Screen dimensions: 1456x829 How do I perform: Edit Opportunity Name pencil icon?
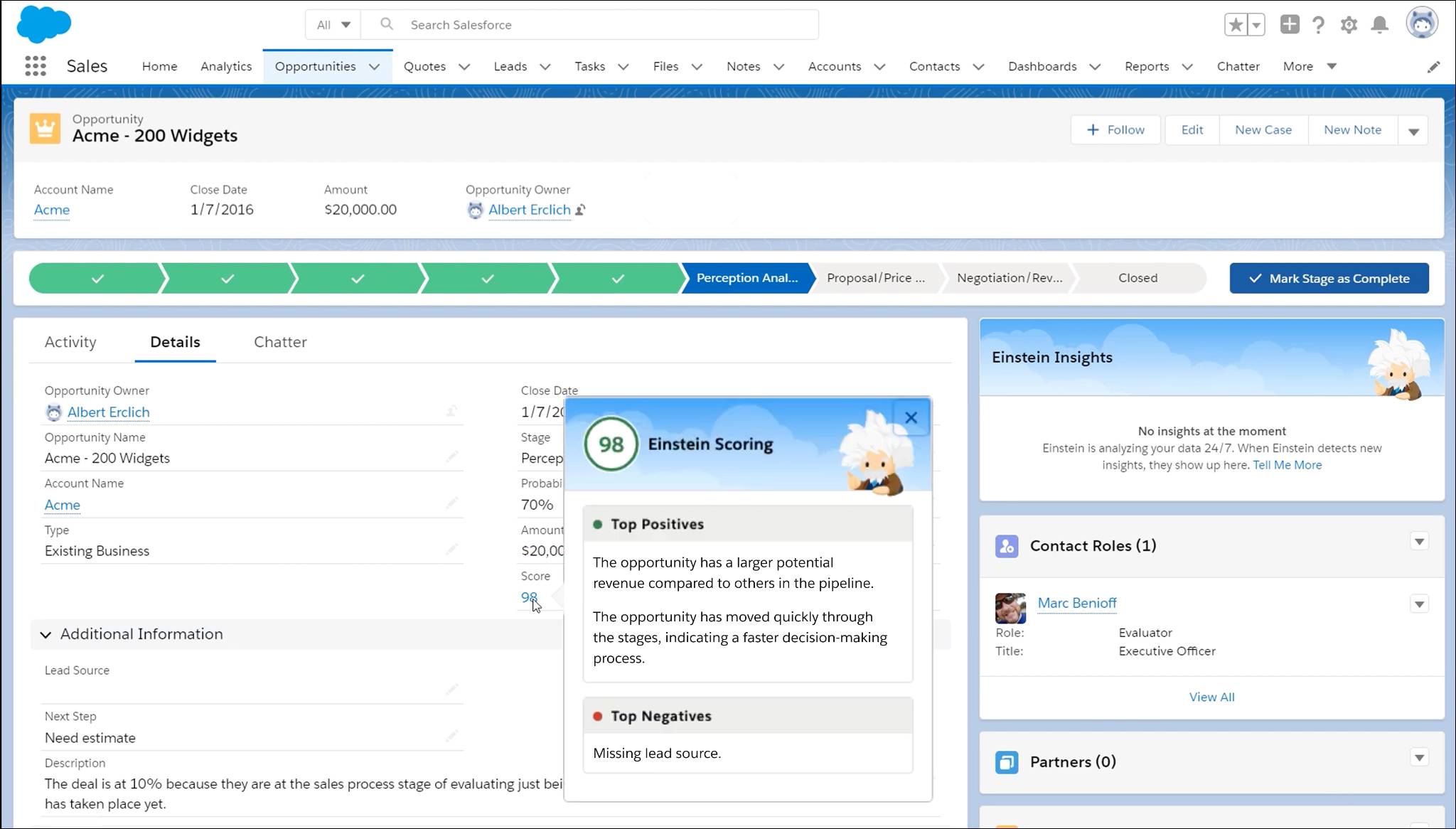(x=451, y=456)
